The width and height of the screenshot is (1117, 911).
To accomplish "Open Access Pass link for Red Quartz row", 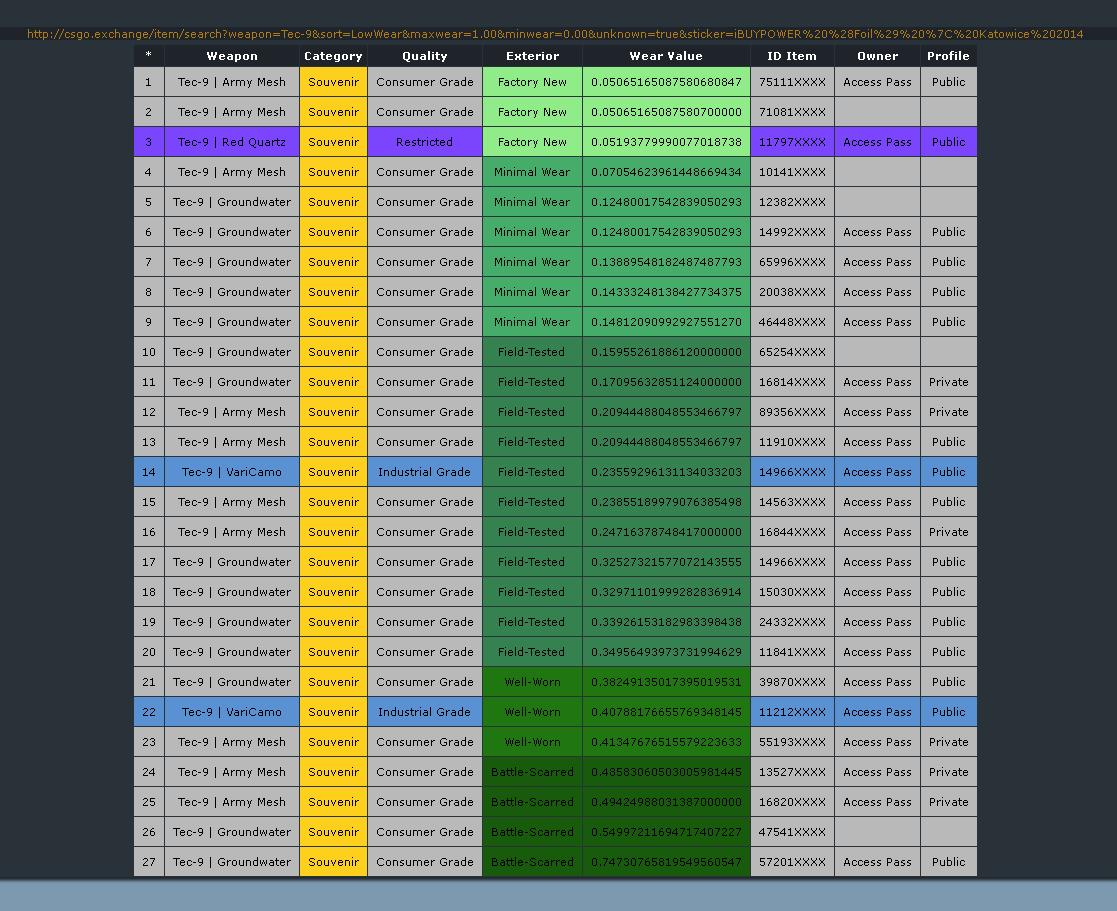I will (x=877, y=142).
